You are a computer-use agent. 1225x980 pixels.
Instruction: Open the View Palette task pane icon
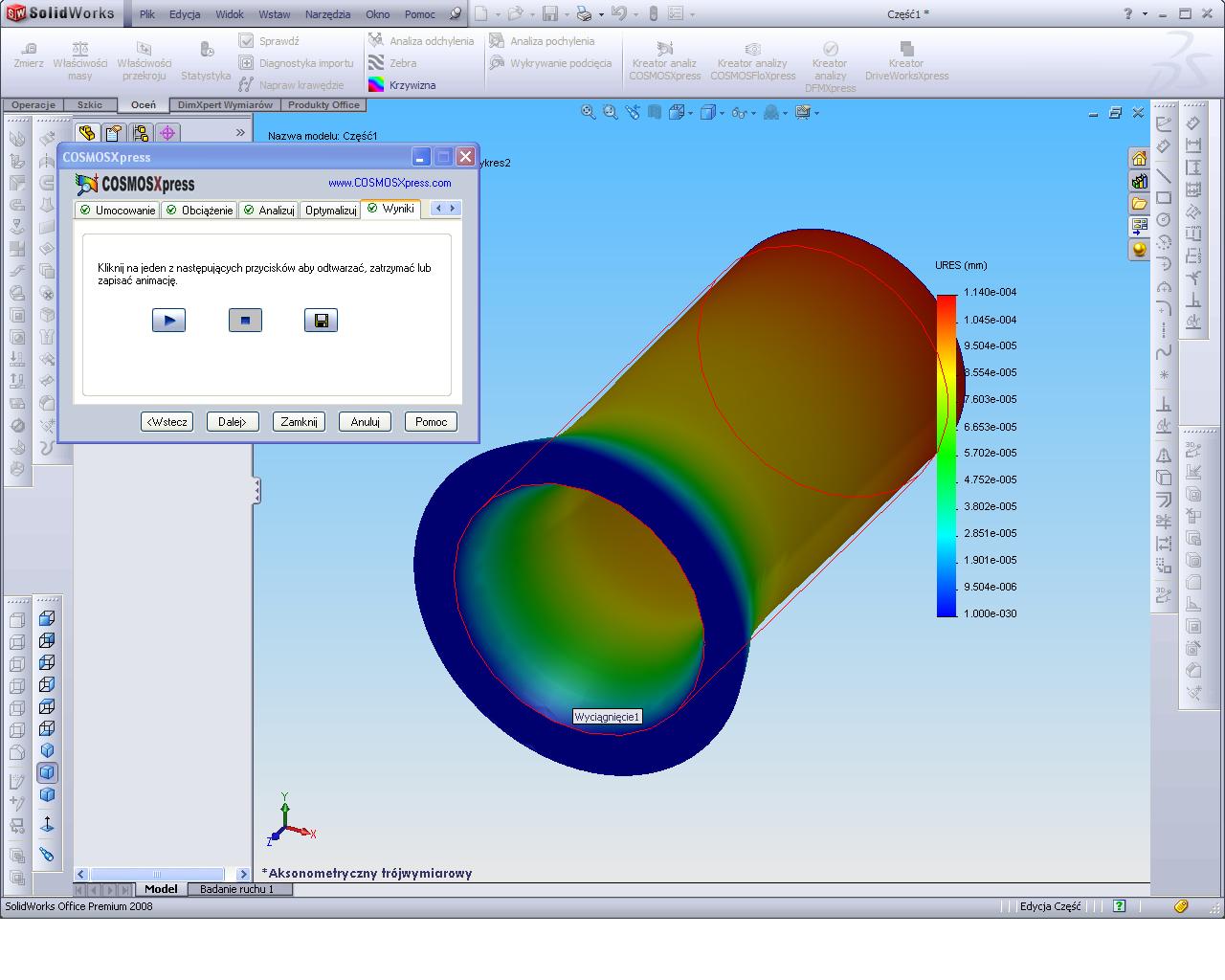coord(1139,227)
